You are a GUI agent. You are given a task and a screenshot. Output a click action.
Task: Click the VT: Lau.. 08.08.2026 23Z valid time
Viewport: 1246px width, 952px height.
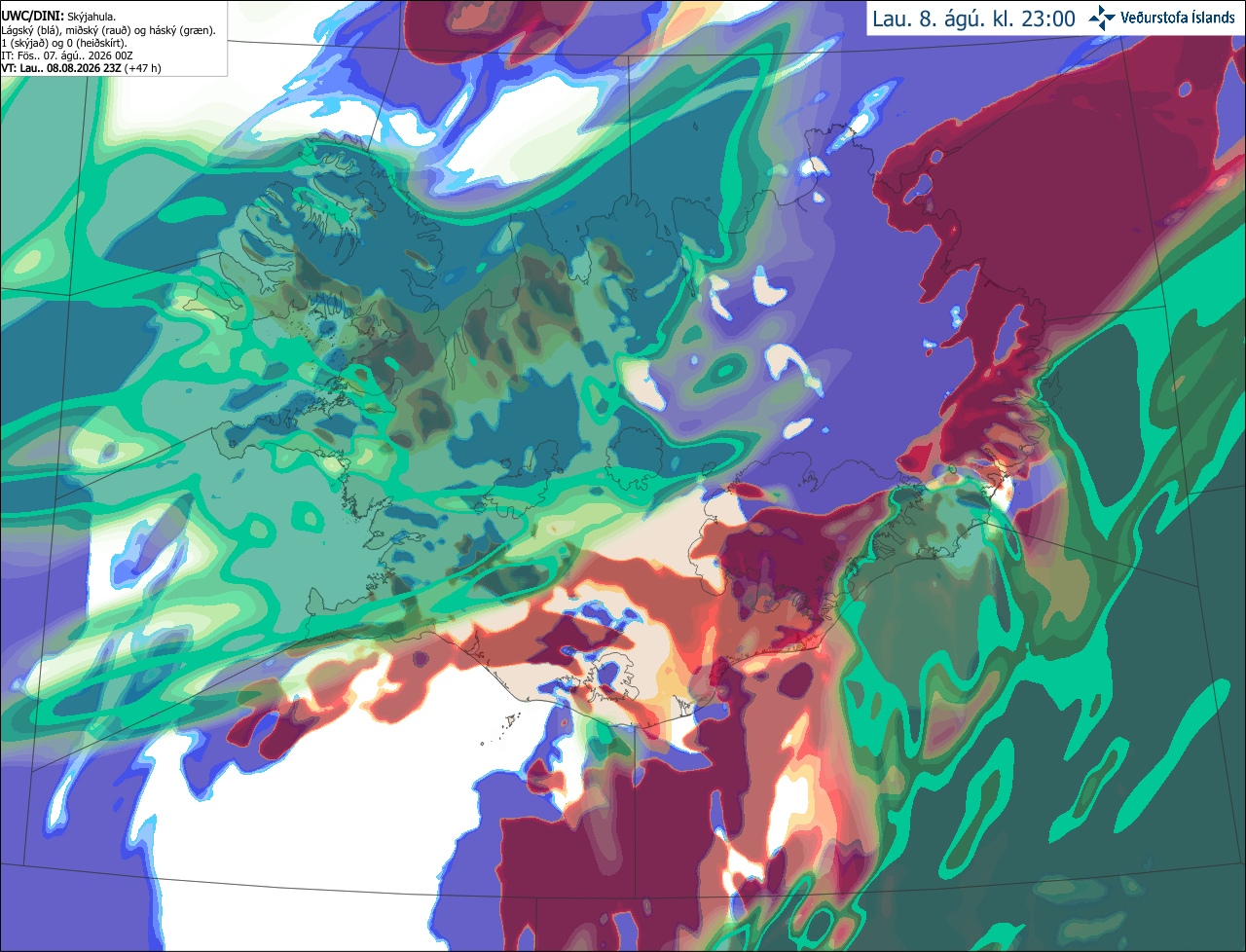[60, 68]
